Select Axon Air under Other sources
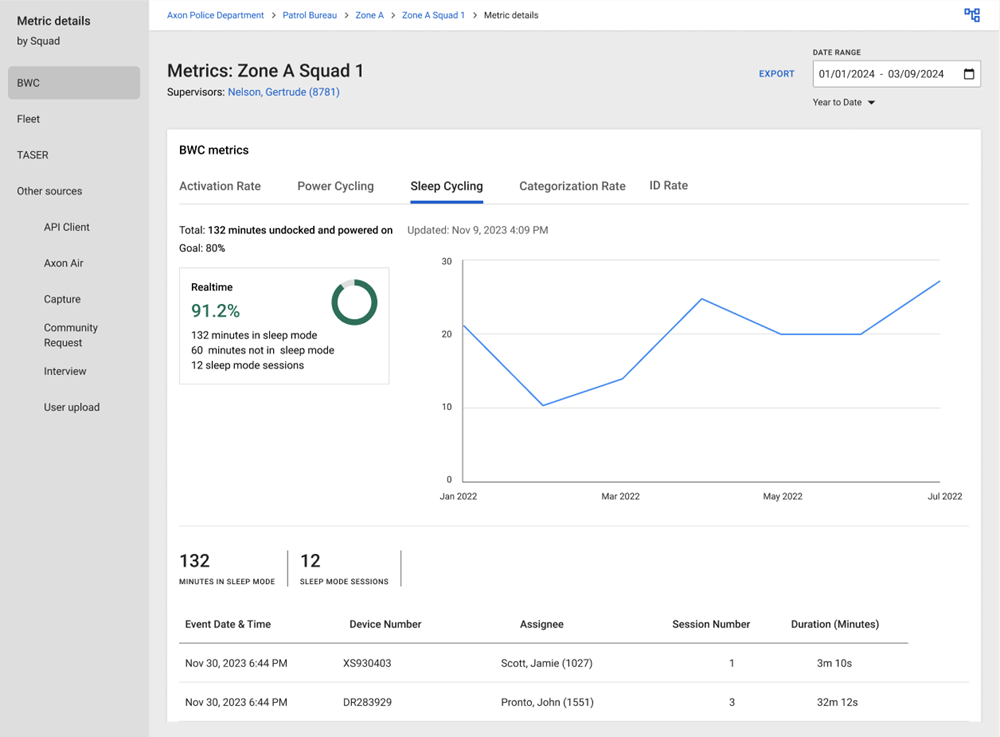 point(64,263)
